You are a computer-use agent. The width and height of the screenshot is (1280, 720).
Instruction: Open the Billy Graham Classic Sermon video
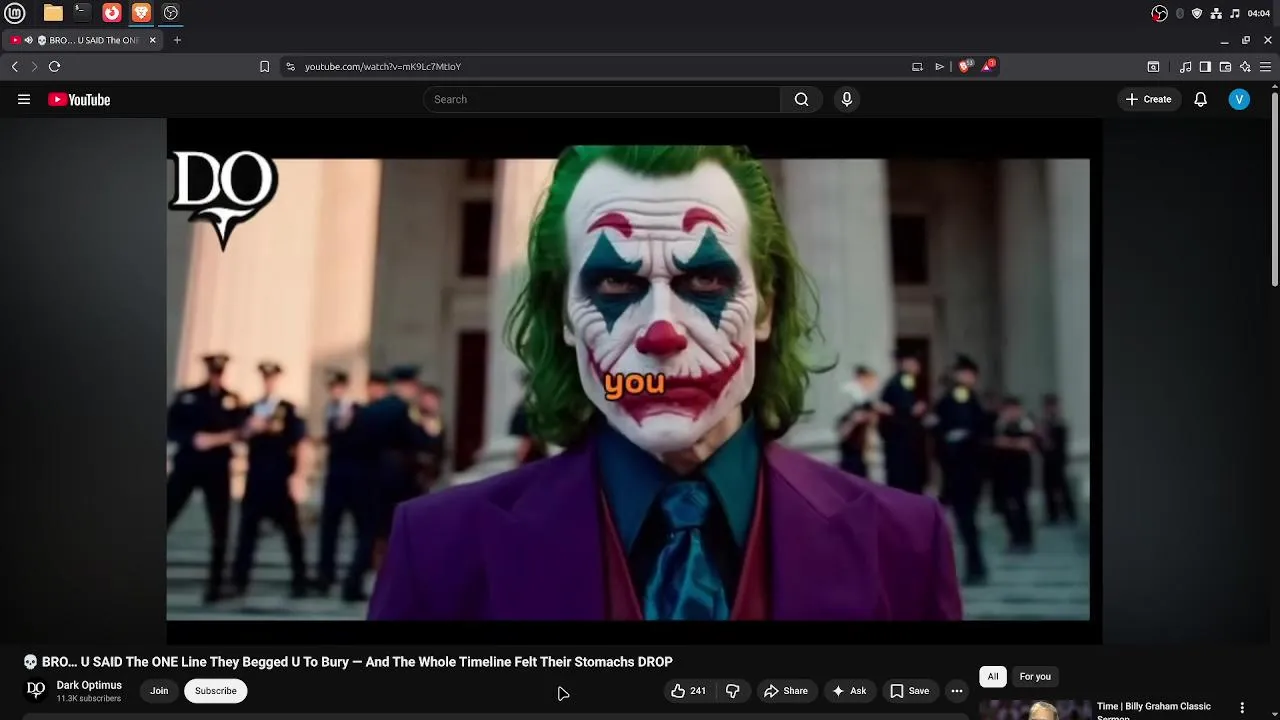coord(1153,709)
